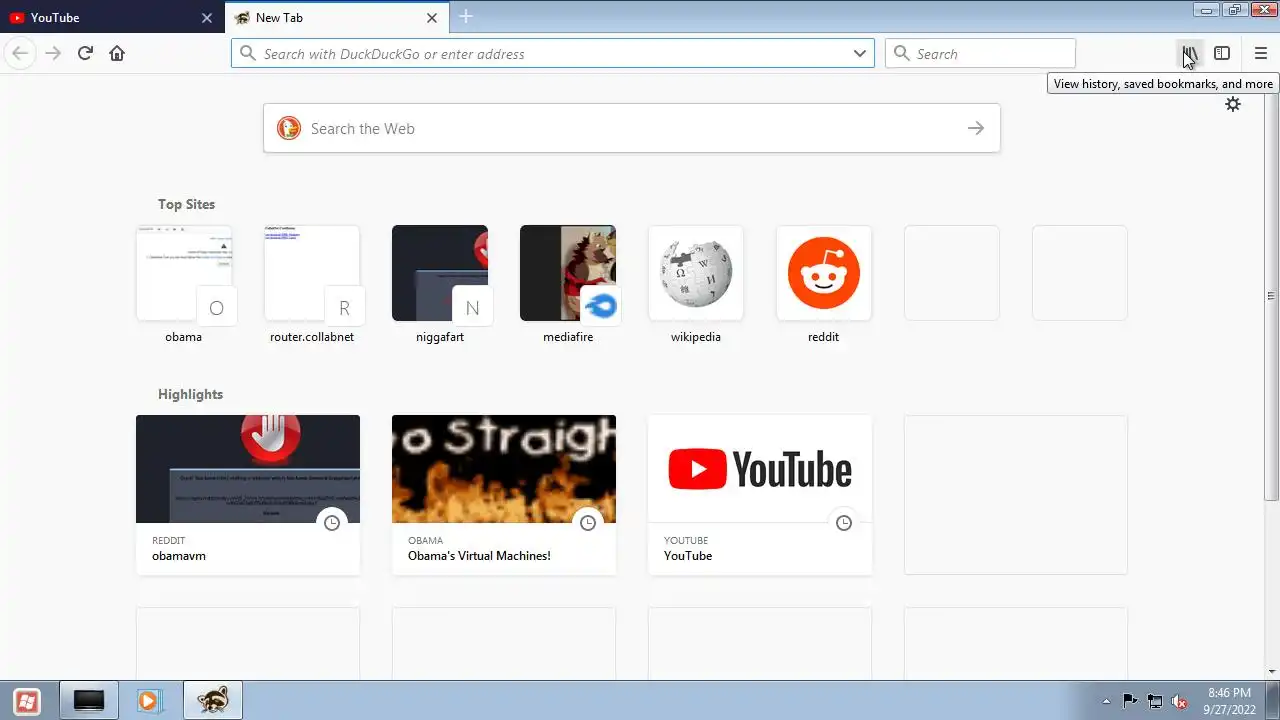The height and width of the screenshot is (720, 1280).
Task: Close the New Tab tab
Action: [432, 18]
